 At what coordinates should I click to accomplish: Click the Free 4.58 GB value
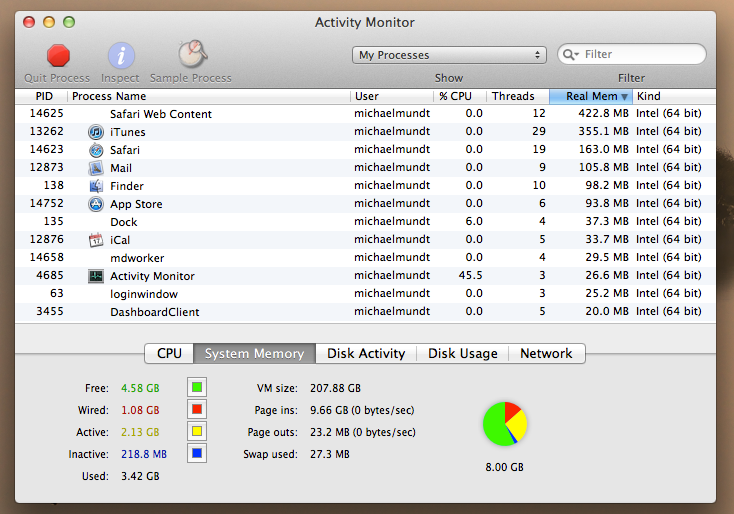click(140, 389)
